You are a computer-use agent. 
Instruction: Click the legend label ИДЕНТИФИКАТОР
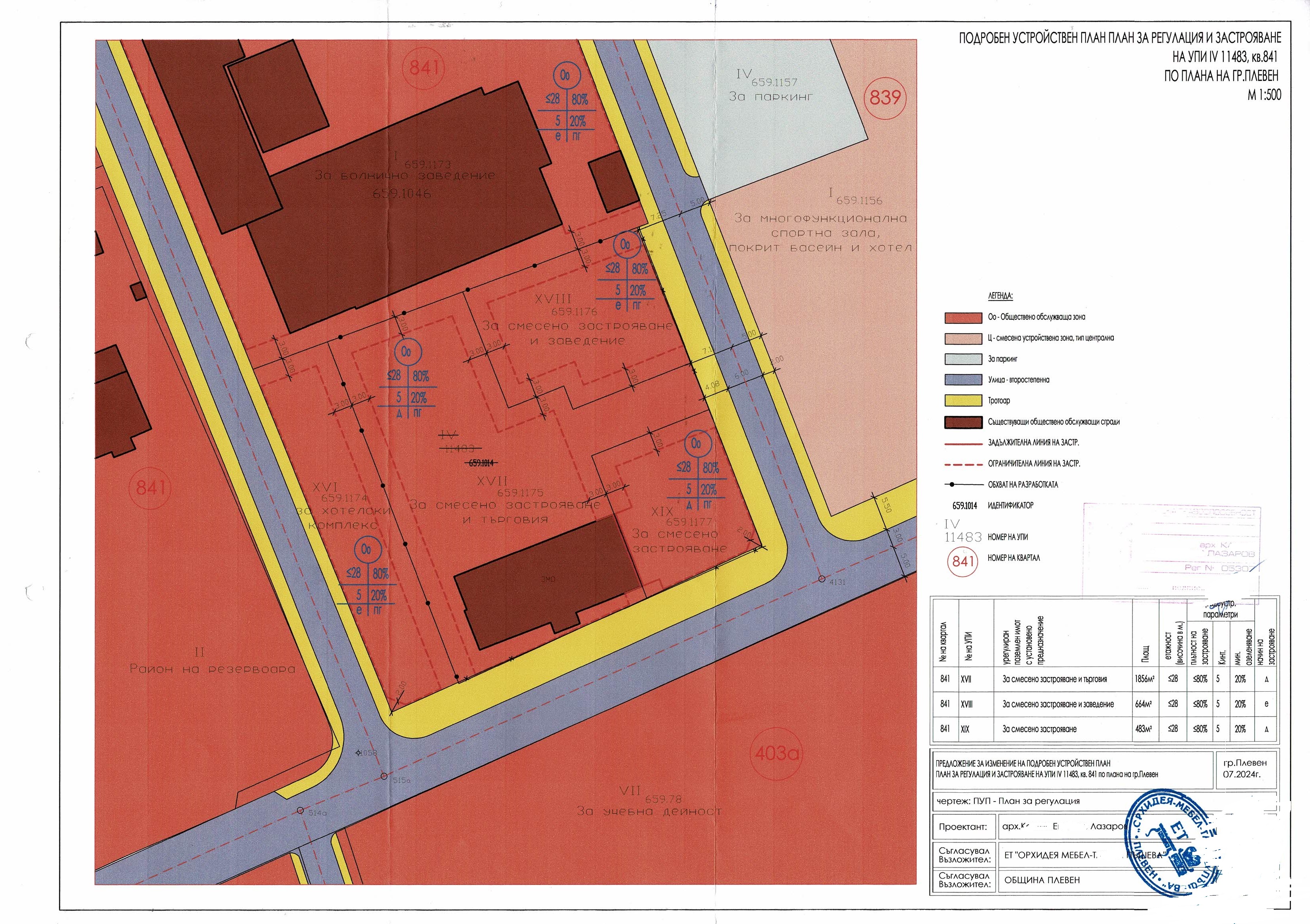tap(1010, 505)
